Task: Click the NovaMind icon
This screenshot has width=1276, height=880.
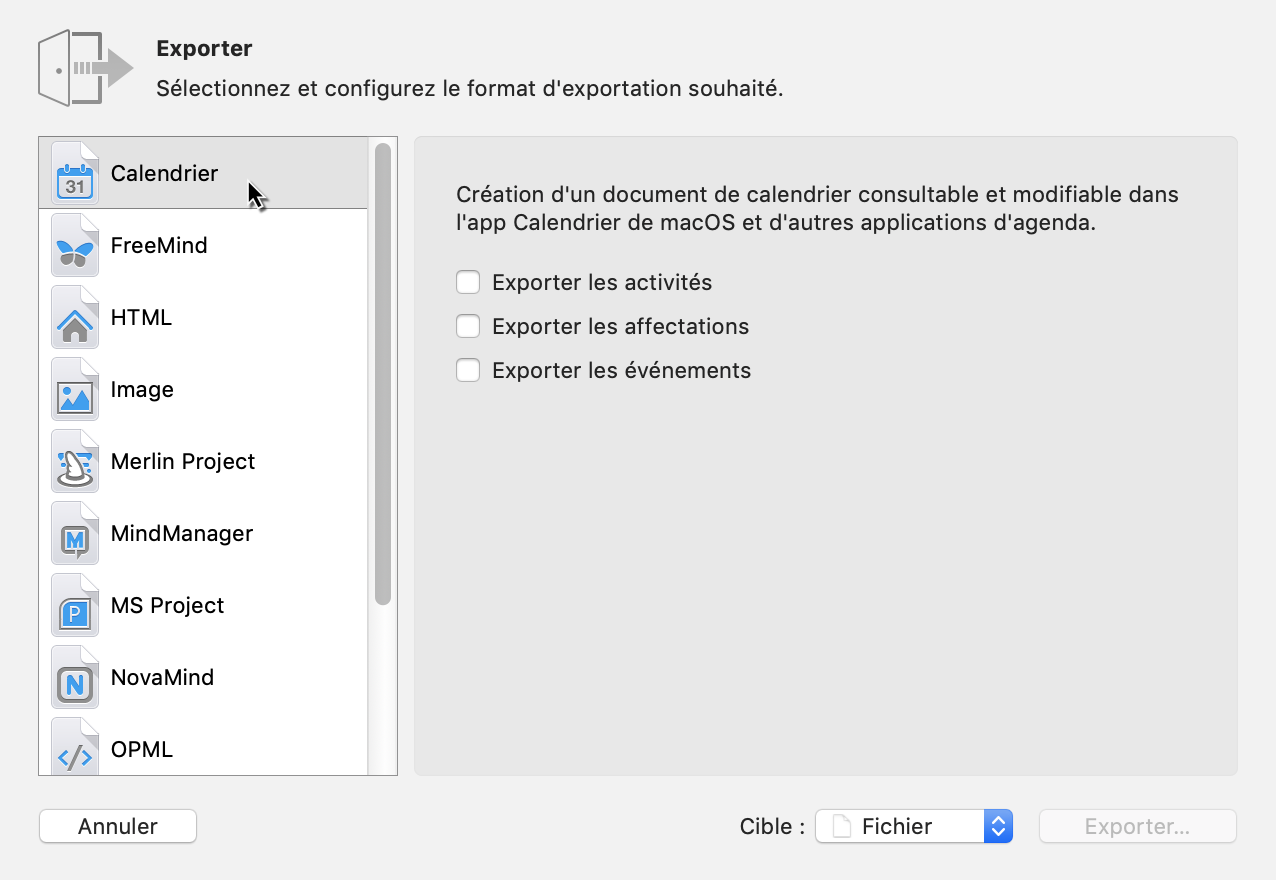Action: click(75, 676)
